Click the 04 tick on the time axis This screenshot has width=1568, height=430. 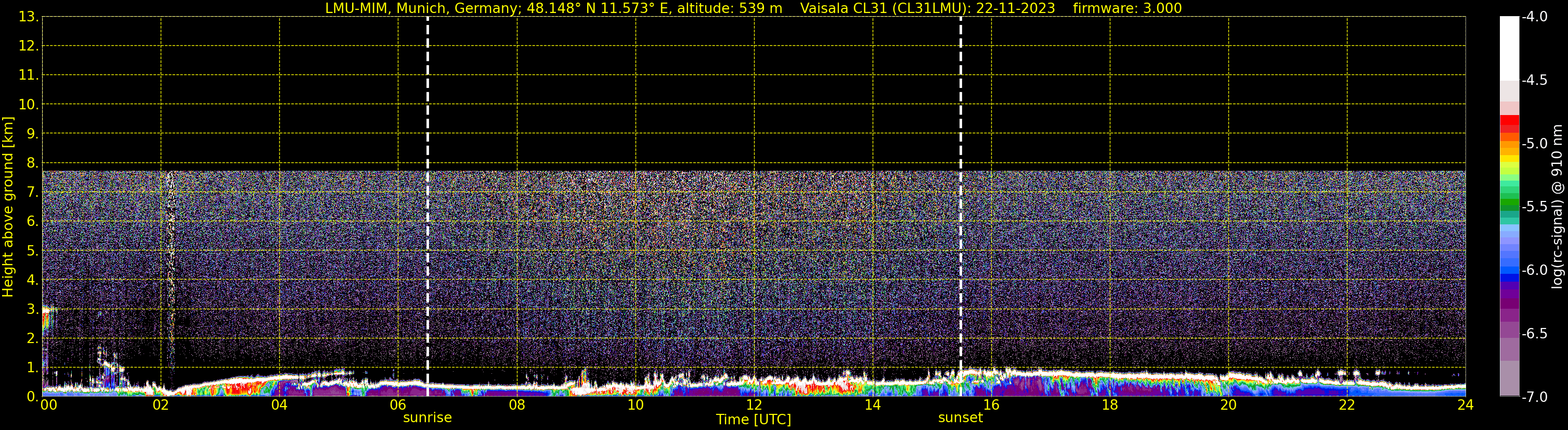tap(279, 405)
